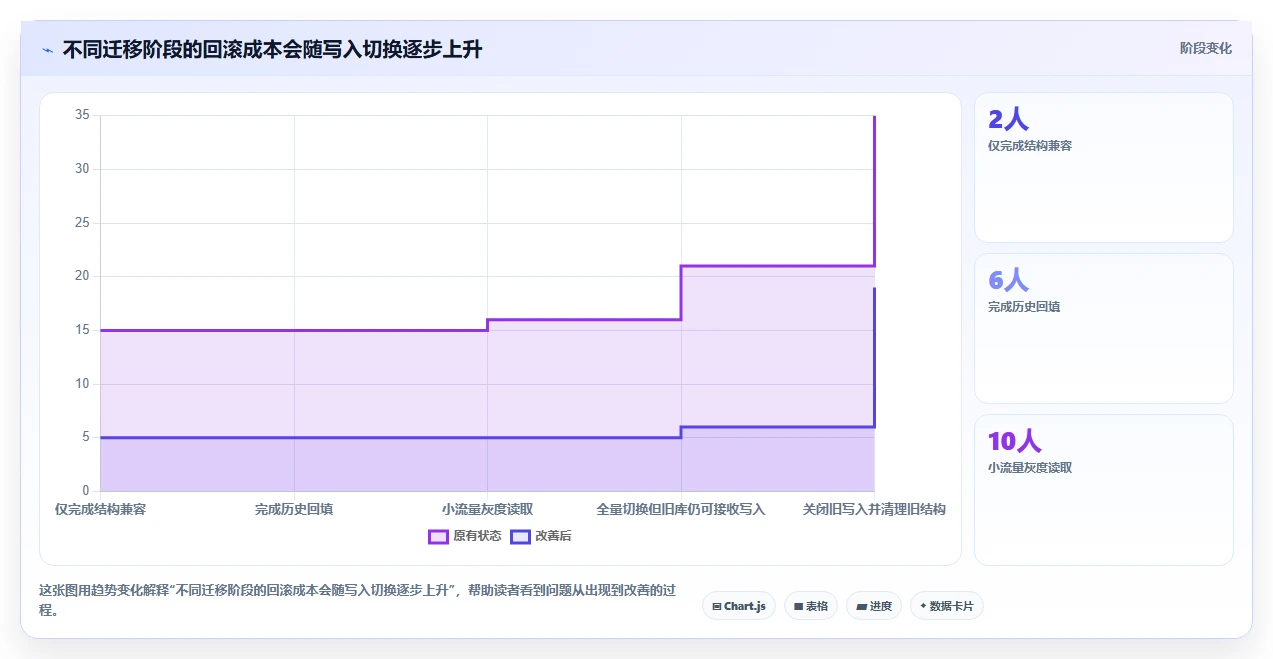This screenshot has width=1273, height=659.
Task: Click the purple 原有状态 legend swatch
Action: pos(438,536)
